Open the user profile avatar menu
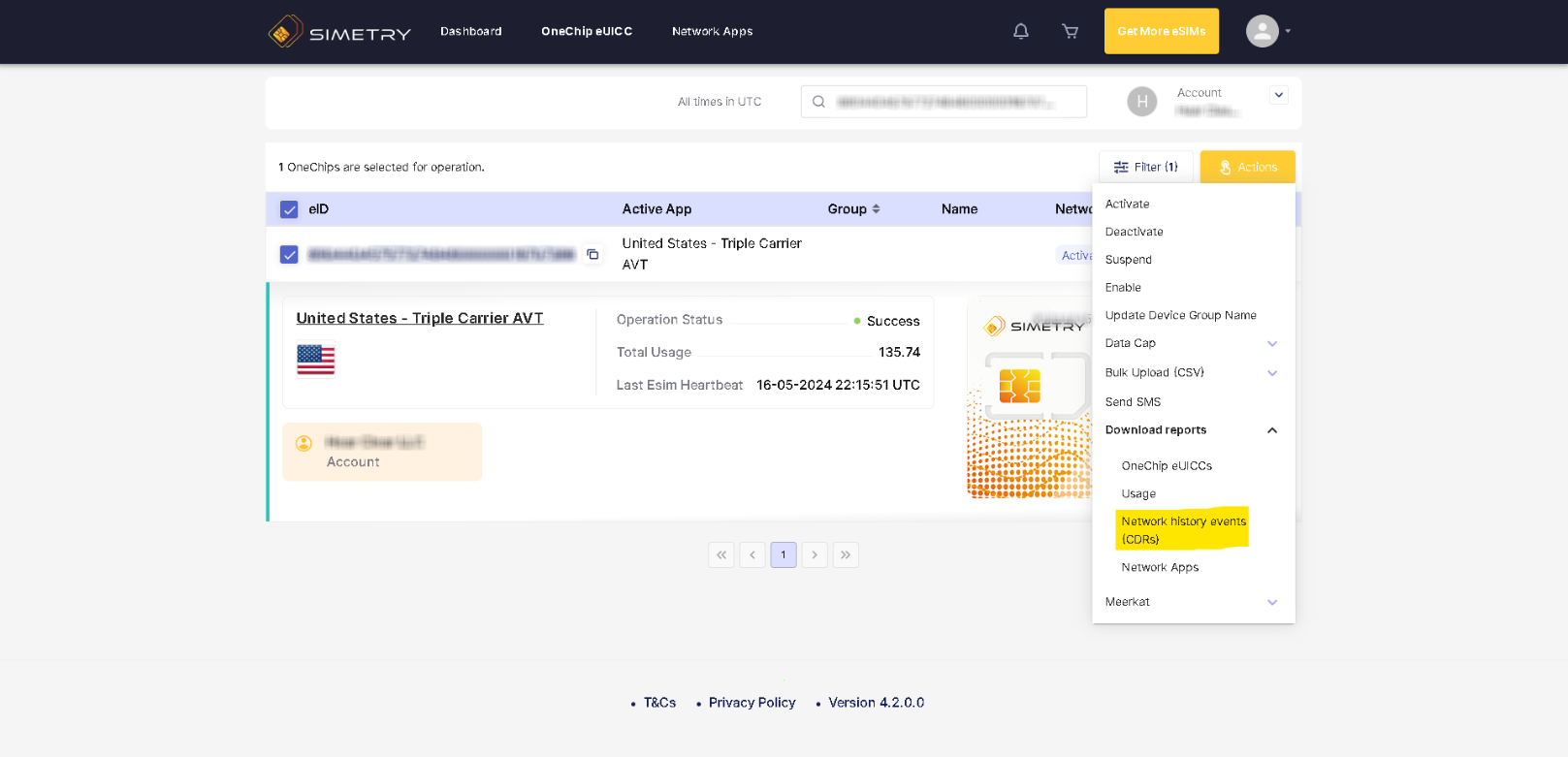This screenshot has height=757, width=1568. pyautogui.click(x=1268, y=31)
